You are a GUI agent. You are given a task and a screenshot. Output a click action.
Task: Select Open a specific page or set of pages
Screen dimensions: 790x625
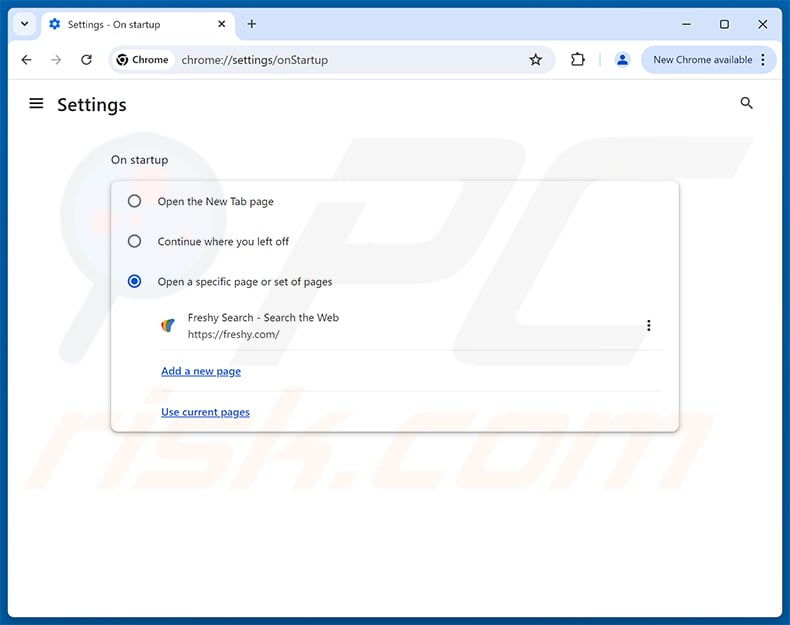tap(134, 281)
